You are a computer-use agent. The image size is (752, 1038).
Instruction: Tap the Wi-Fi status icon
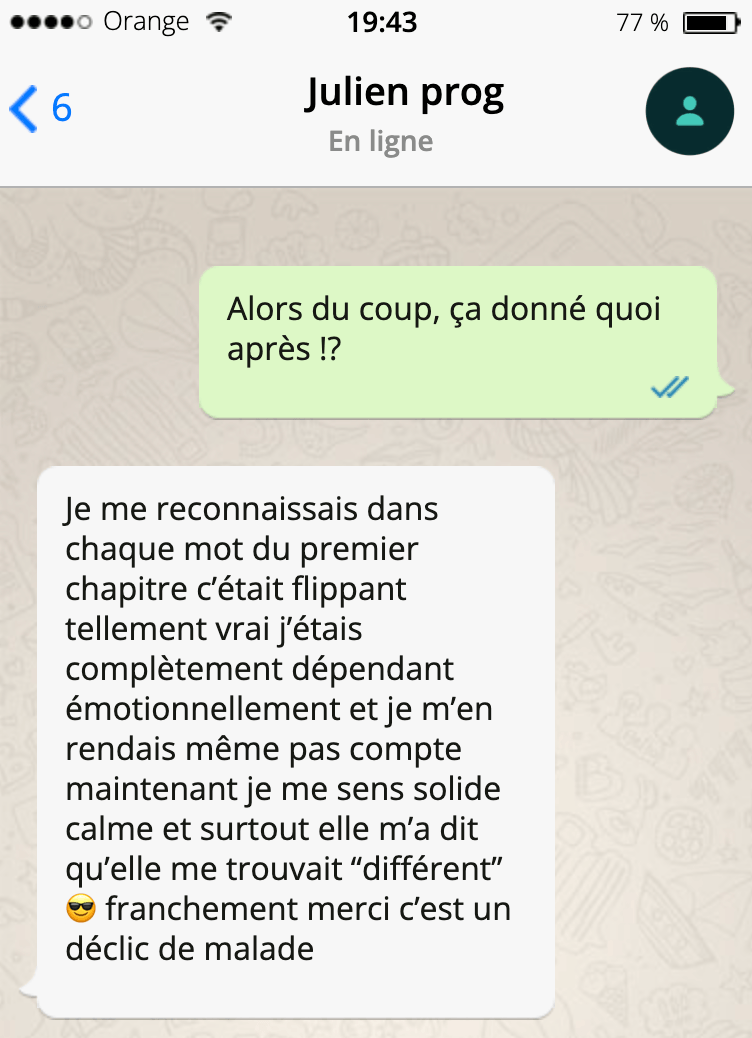point(218,23)
